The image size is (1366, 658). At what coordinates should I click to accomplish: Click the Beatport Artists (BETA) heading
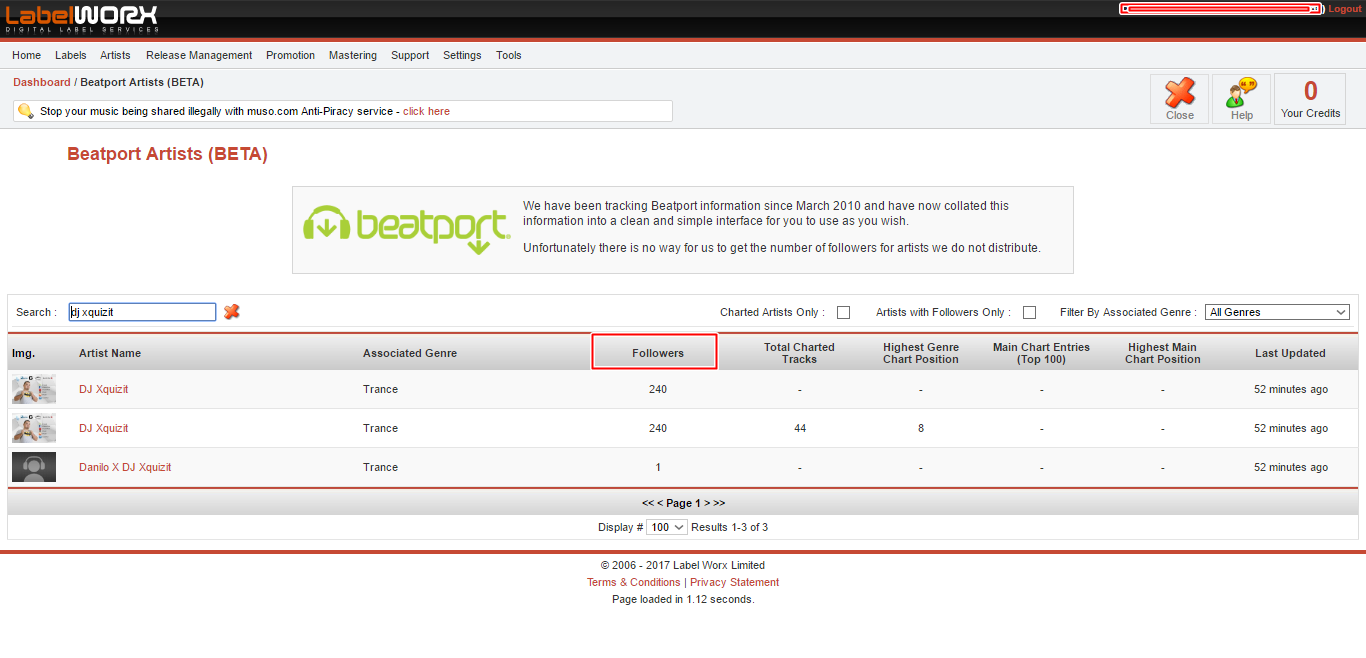[x=167, y=154]
